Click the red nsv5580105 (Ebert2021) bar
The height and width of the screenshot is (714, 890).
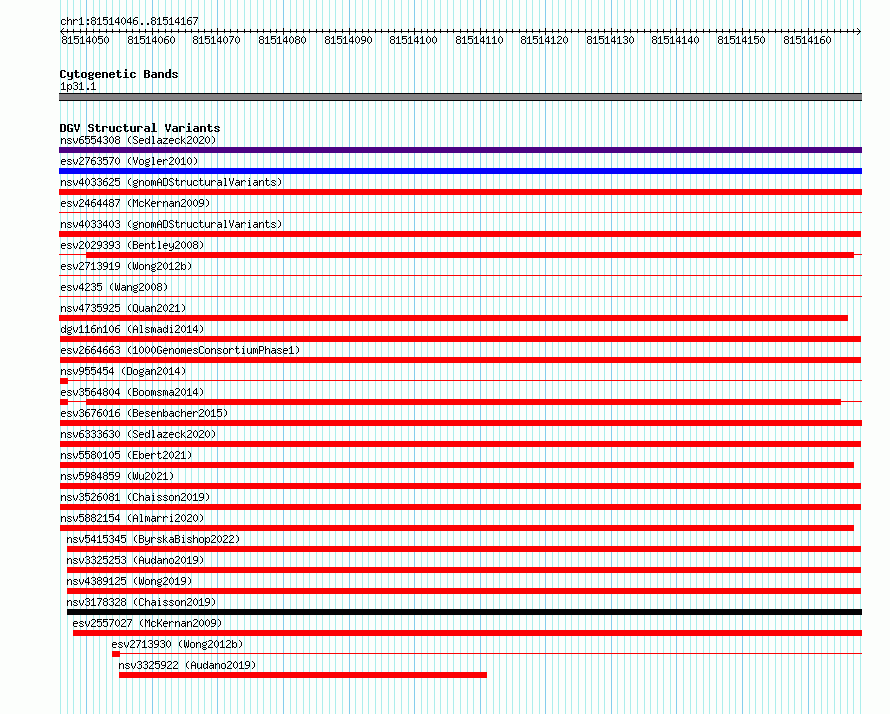[x=456, y=465]
